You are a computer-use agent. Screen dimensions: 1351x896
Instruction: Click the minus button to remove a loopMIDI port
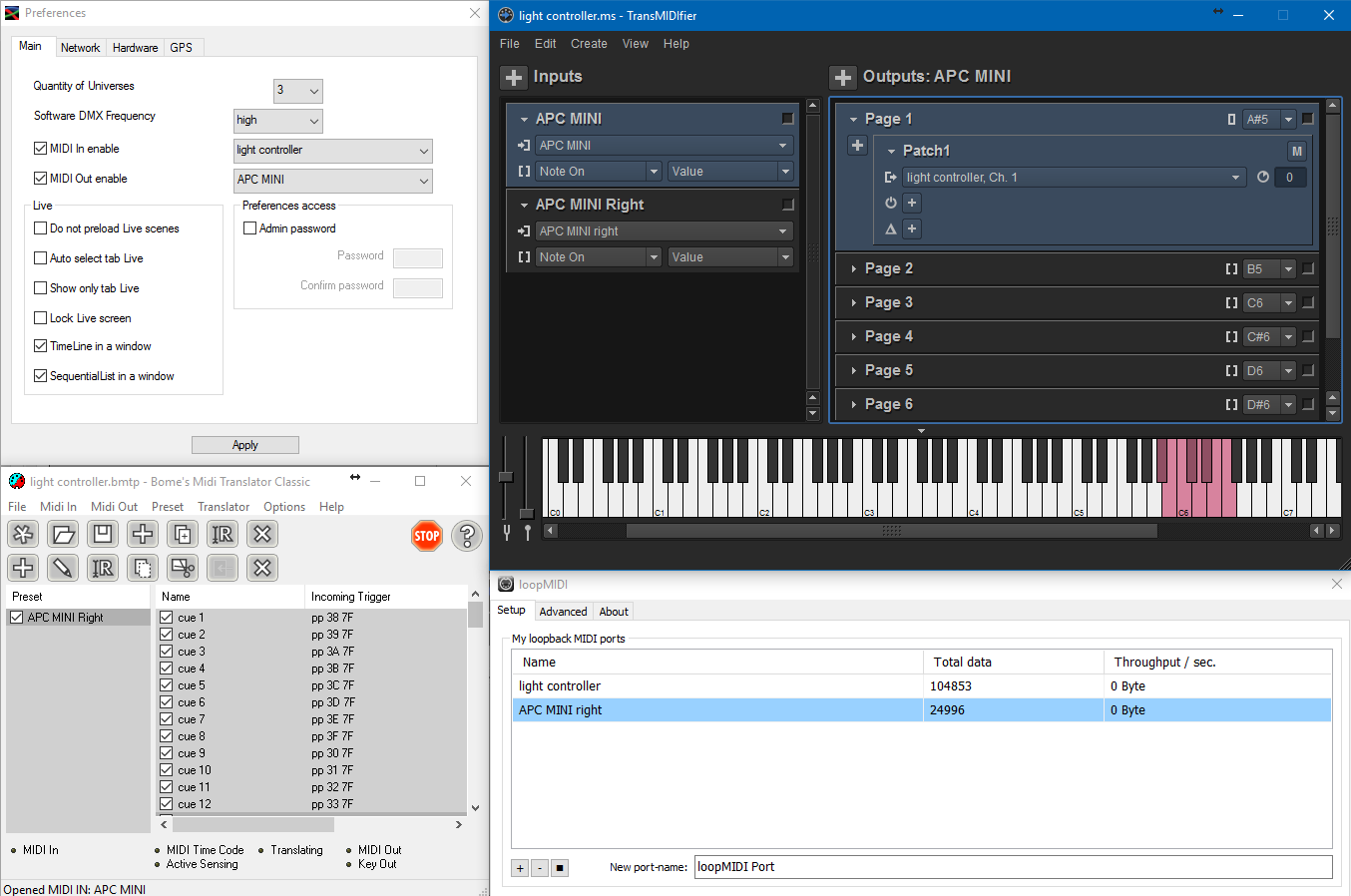click(540, 868)
